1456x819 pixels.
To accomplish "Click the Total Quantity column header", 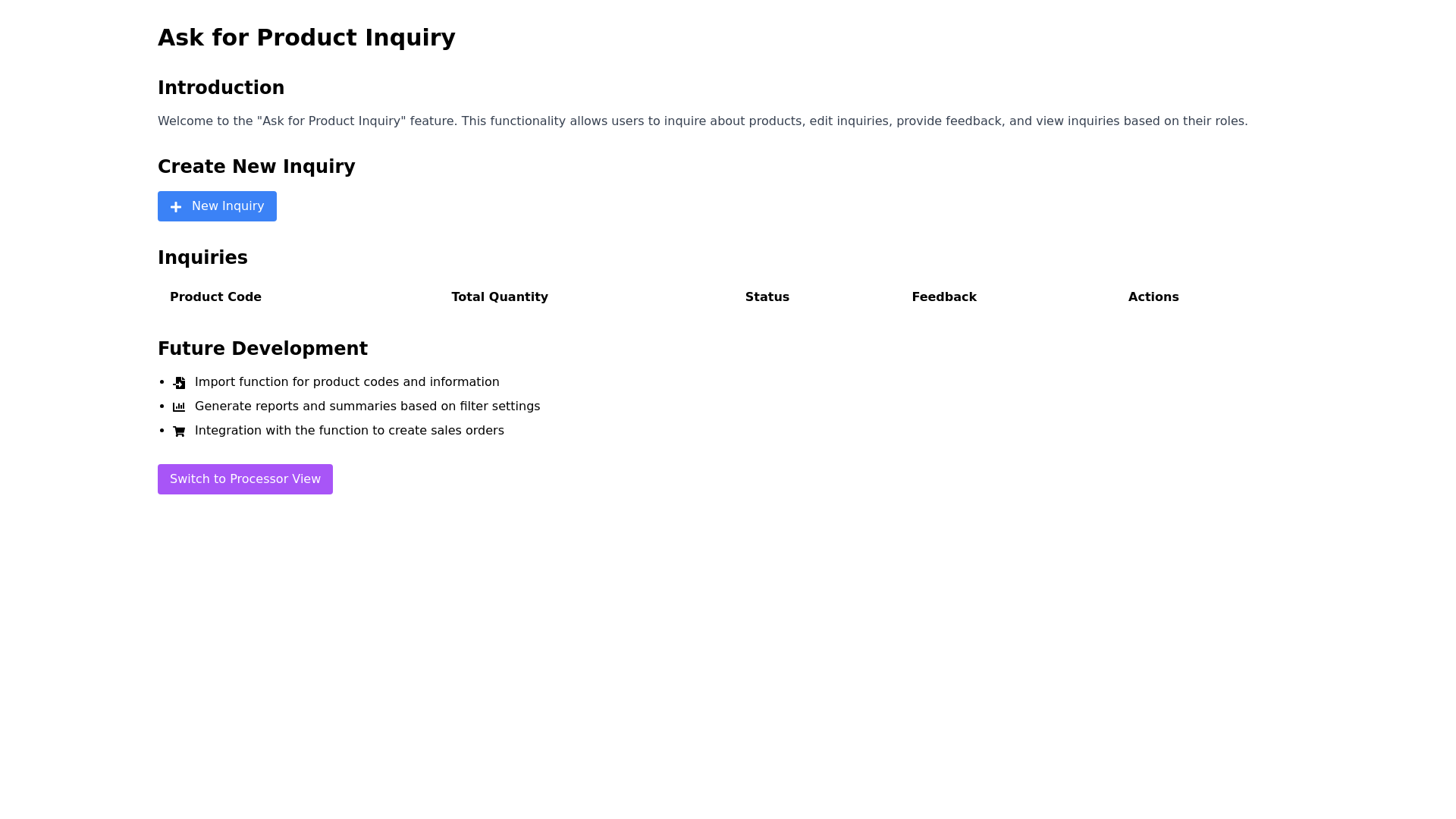I will pos(500,297).
